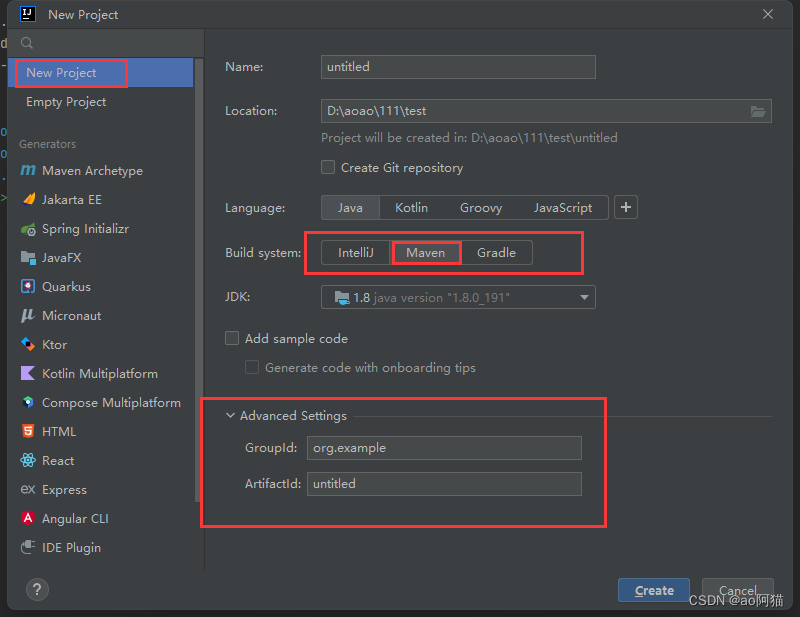This screenshot has height=617, width=800.
Task: Click the plus button to add a language
Action: click(626, 207)
